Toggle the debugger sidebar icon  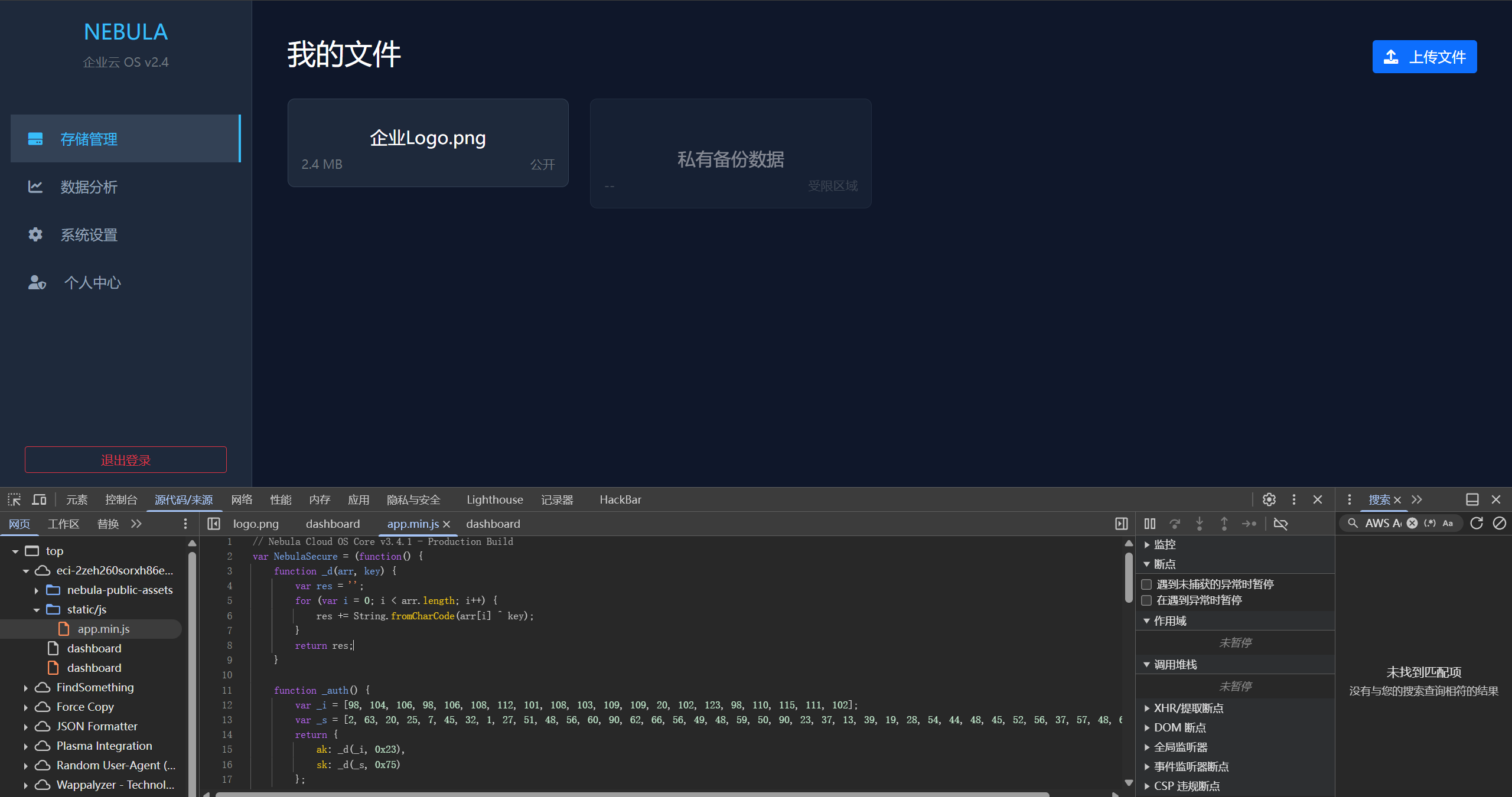point(1121,524)
